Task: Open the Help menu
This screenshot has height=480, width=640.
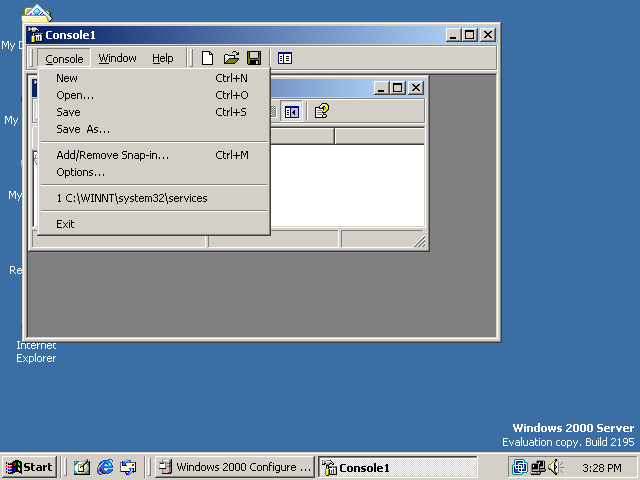Action: (x=163, y=58)
